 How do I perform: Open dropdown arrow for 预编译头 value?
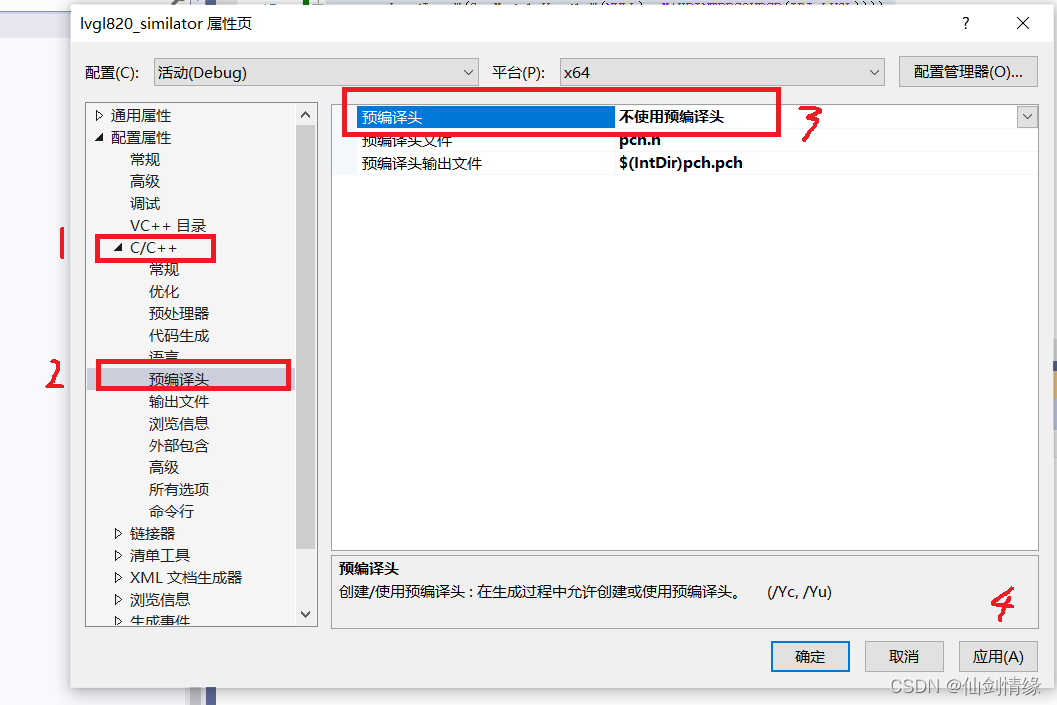1027,117
